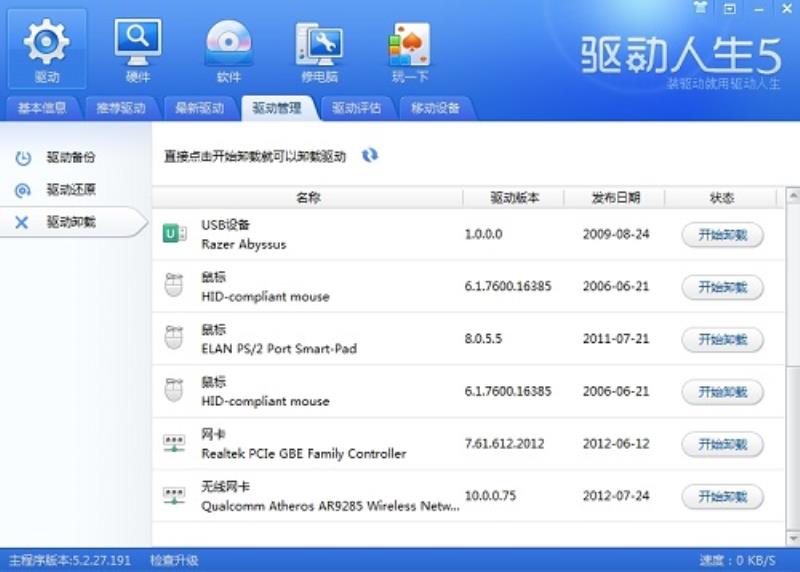Switch to the 移动设备 tab
Image resolution: width=800 pixels, height=572 pixels.
436,108
